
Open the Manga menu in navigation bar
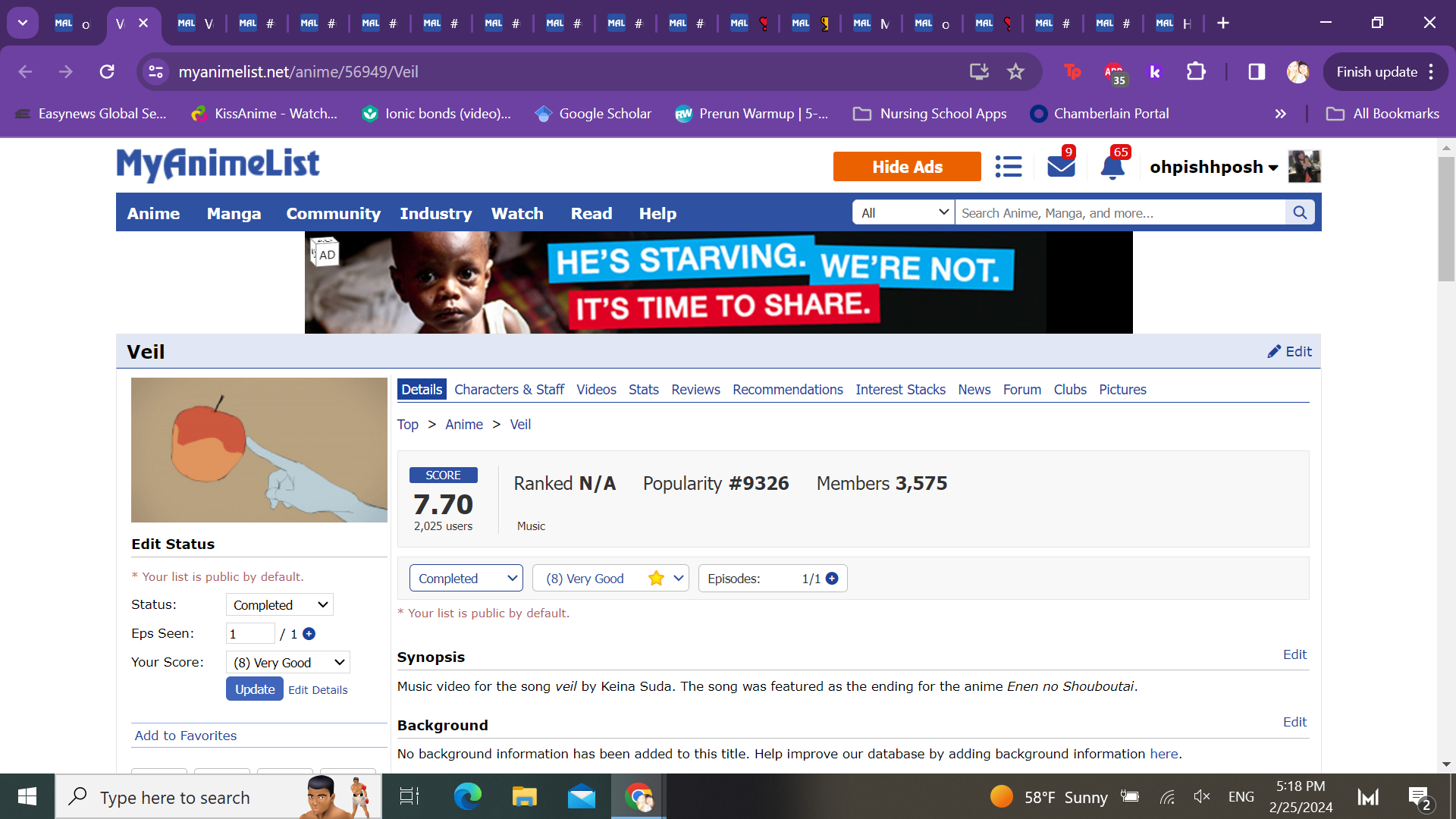234,214
